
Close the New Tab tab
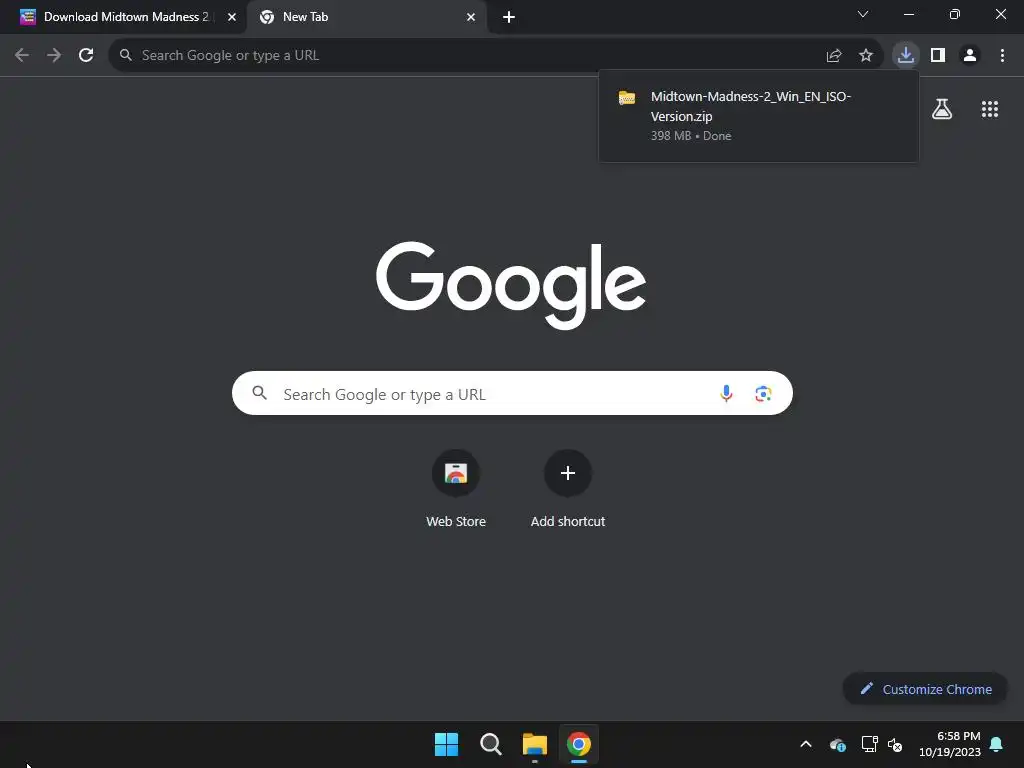click(x=471, y=17)
